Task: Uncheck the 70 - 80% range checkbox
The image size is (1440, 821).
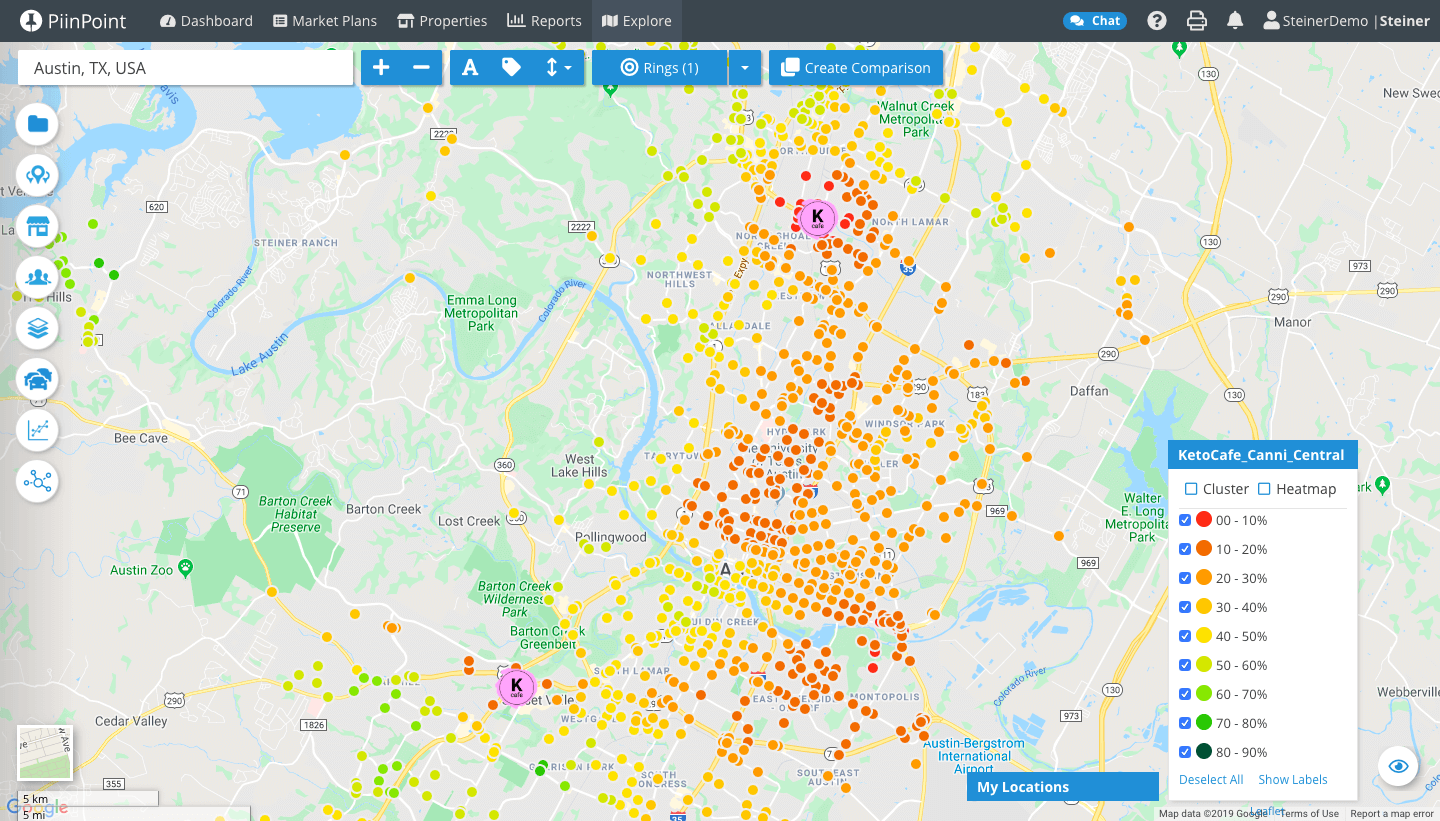Action: point(1185,723)
